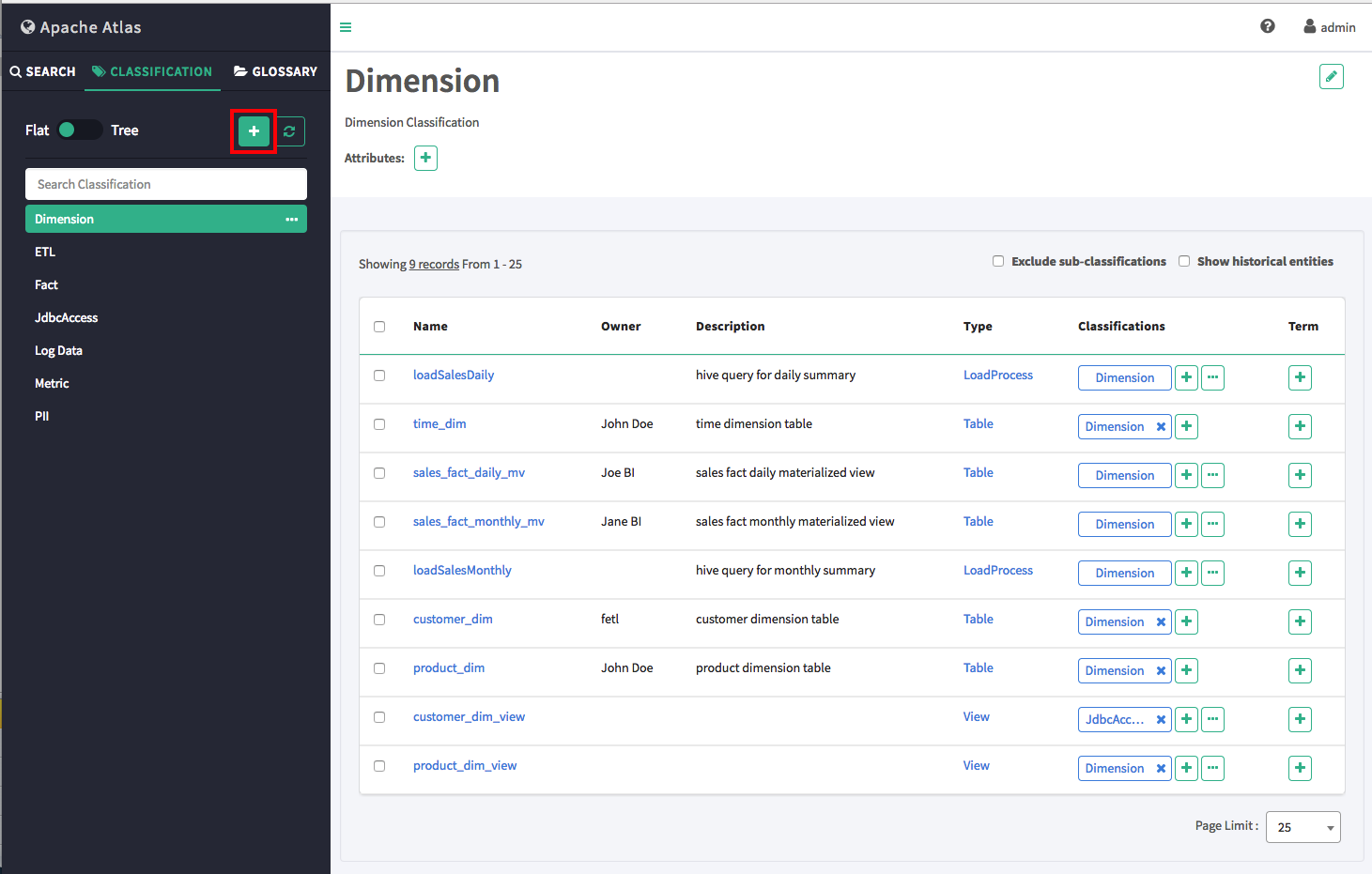Screen dimensions: 1372x874
Task: Click the 9 records link
Action: (434, 264)
